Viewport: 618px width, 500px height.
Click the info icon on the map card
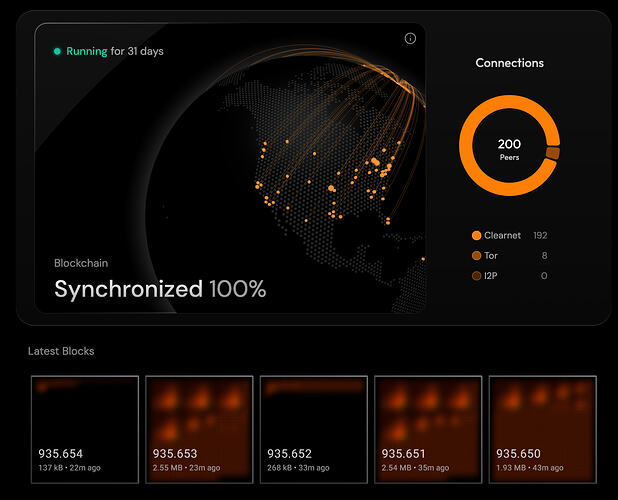[x=410, y=38]
